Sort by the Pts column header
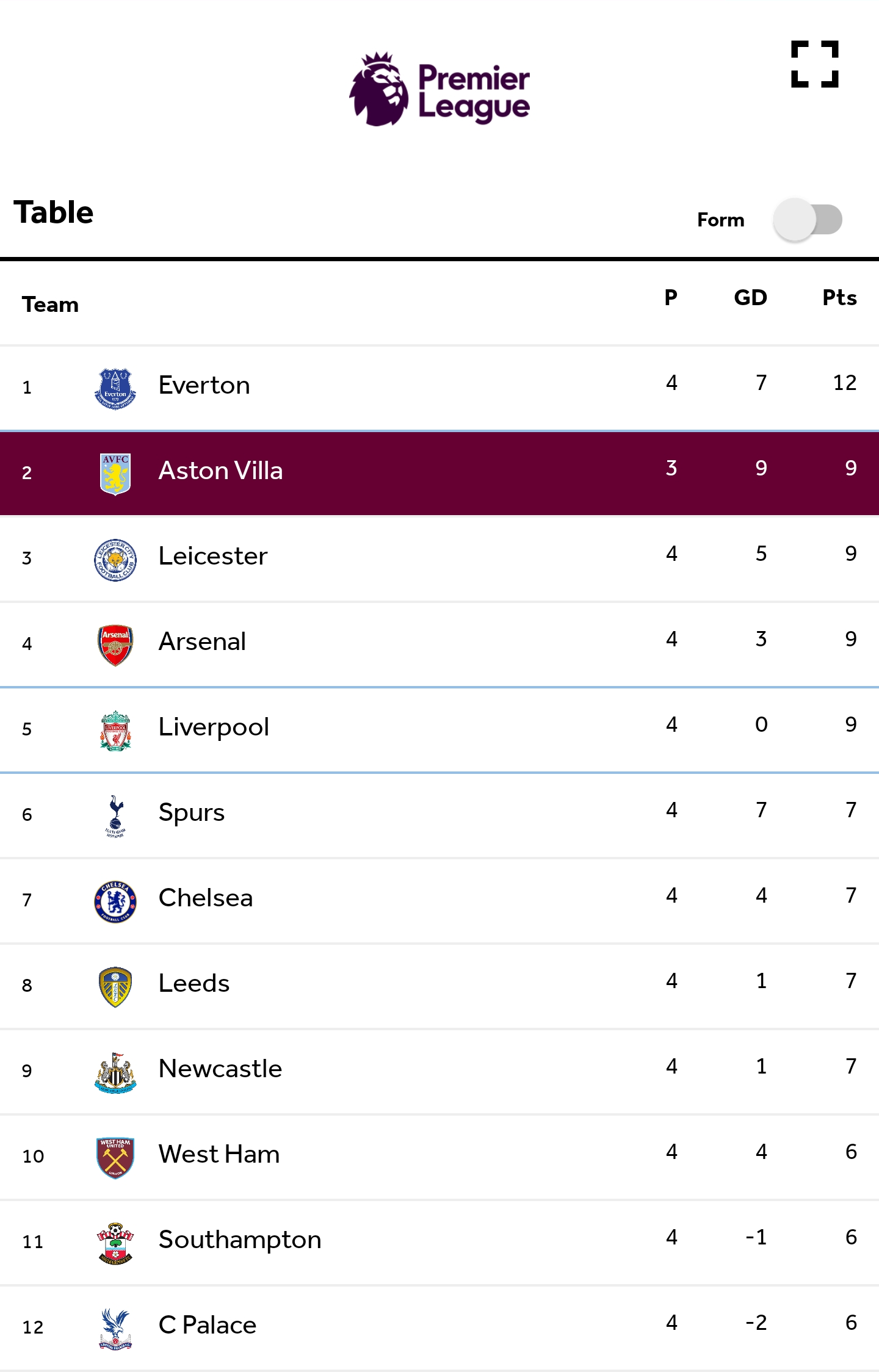Image resolution: width=879 pixels, height=1372 pixels. point(839,297)
